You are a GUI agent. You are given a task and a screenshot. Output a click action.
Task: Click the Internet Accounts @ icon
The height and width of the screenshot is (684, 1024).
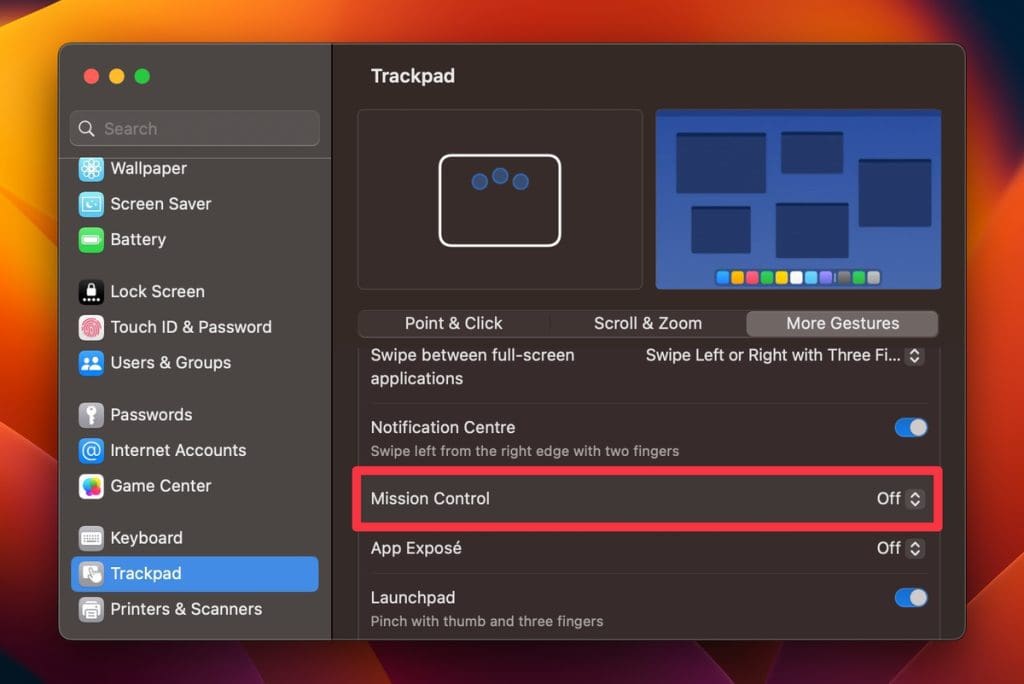click(x=91, y=450)
